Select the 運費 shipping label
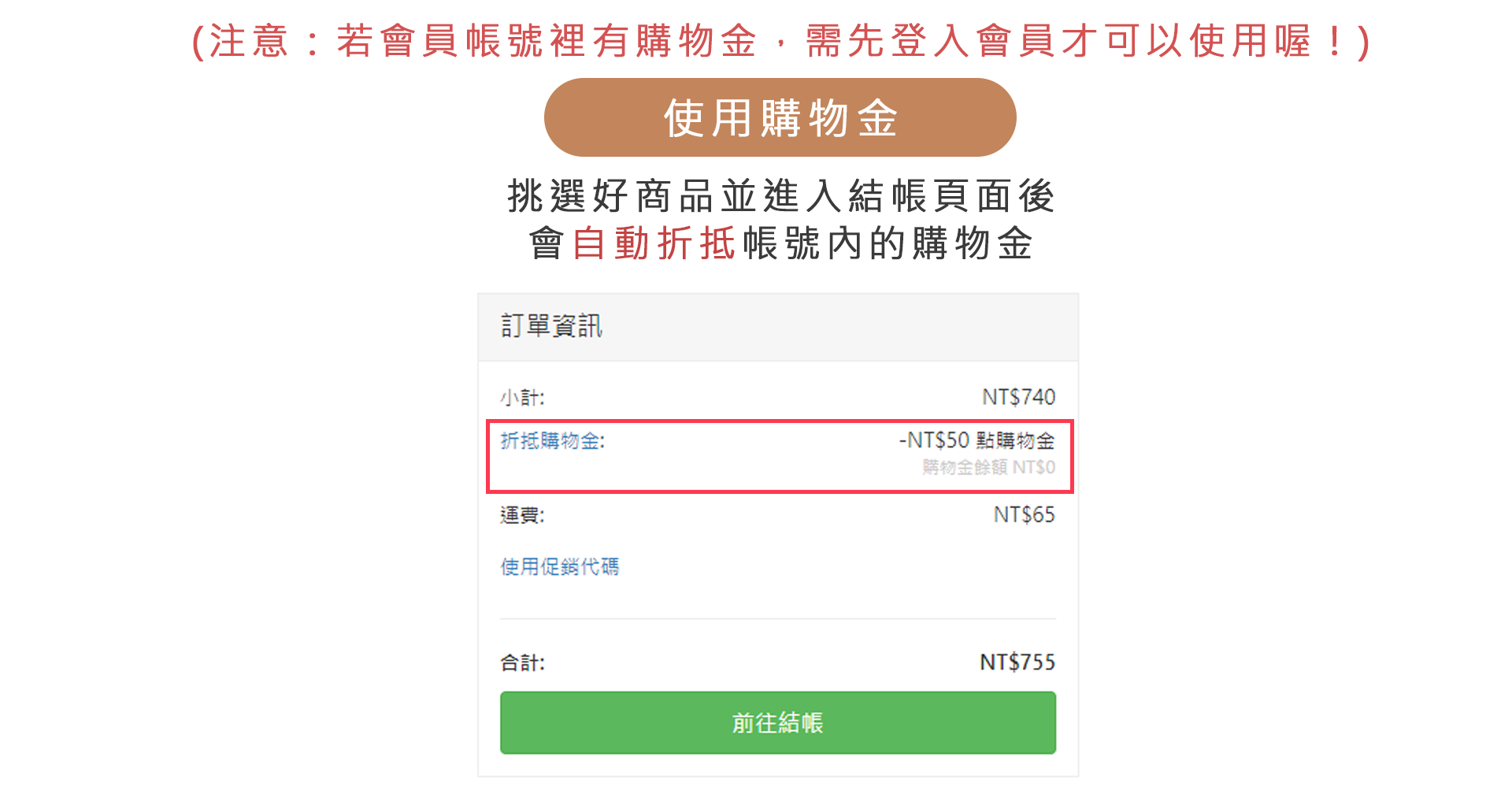 coord(522,515)
